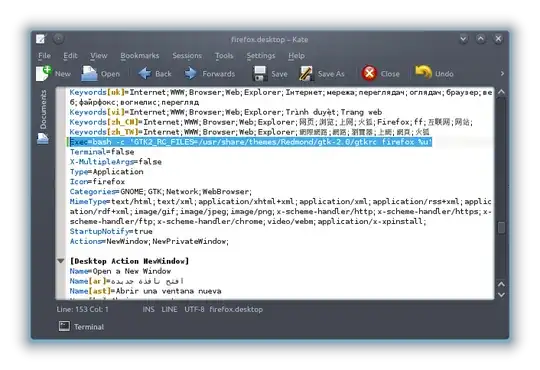Click the LINE selection mode indicator
The image size is (540, 370).
(x=169, y=309)
